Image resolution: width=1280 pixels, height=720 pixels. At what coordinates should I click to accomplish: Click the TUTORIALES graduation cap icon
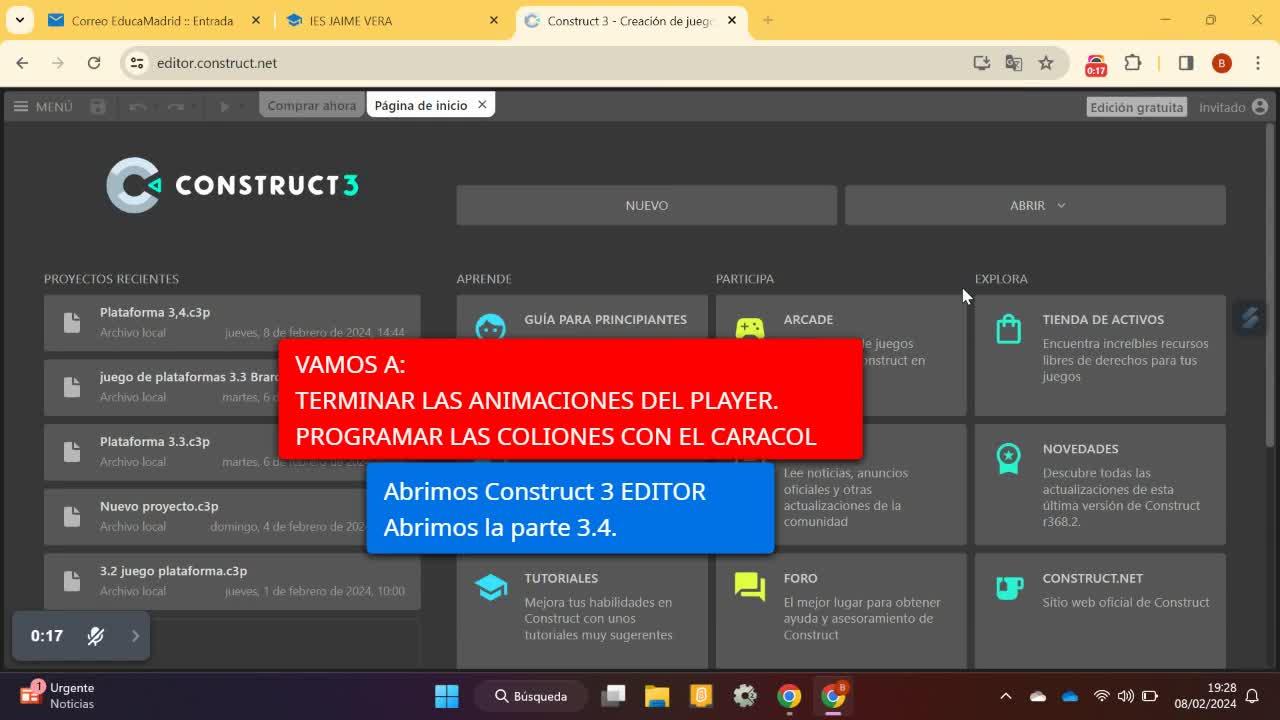coord(491,588)
